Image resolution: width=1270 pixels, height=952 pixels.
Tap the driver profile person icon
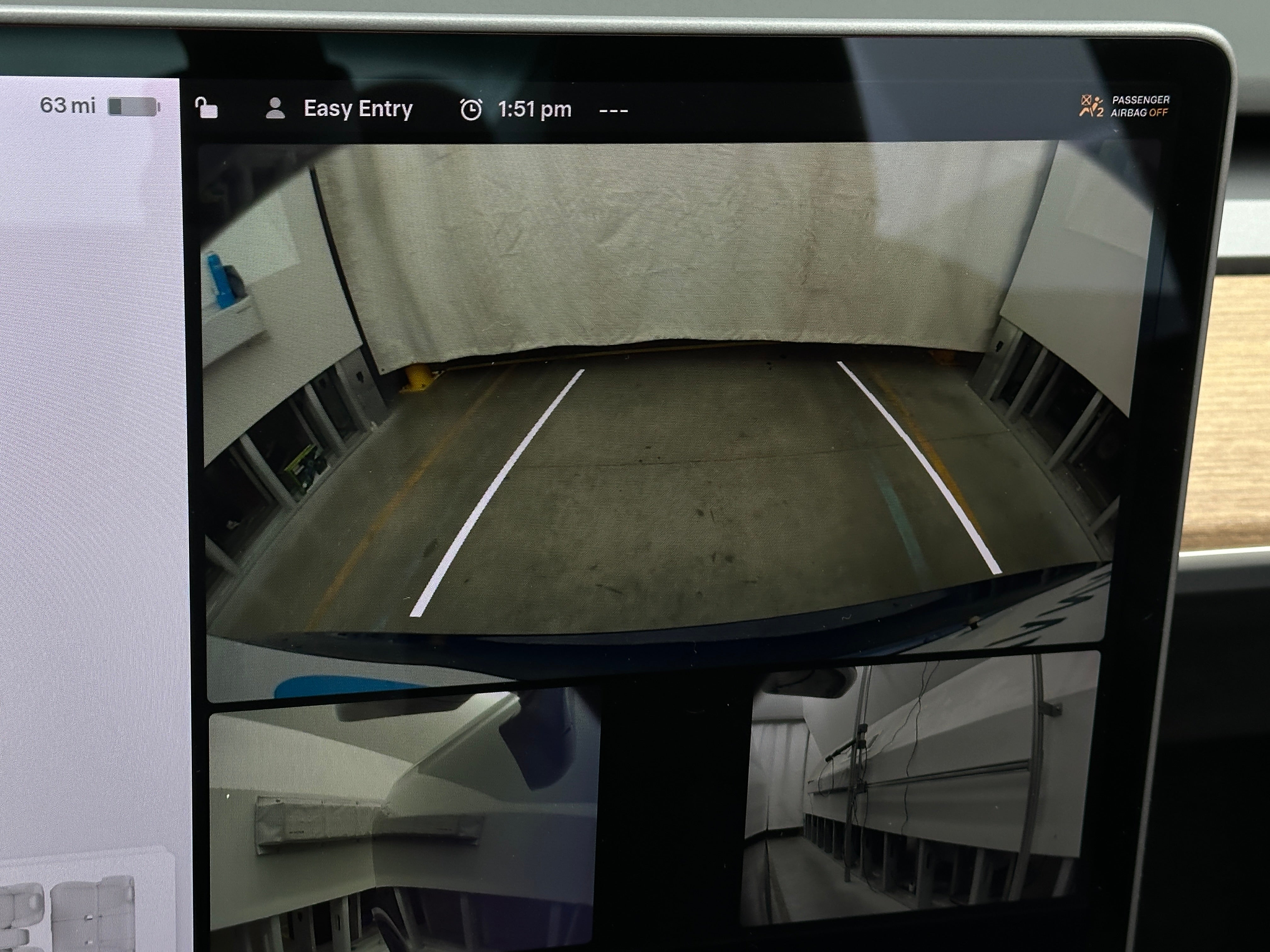pyautogui.click(x=276, y=109)
